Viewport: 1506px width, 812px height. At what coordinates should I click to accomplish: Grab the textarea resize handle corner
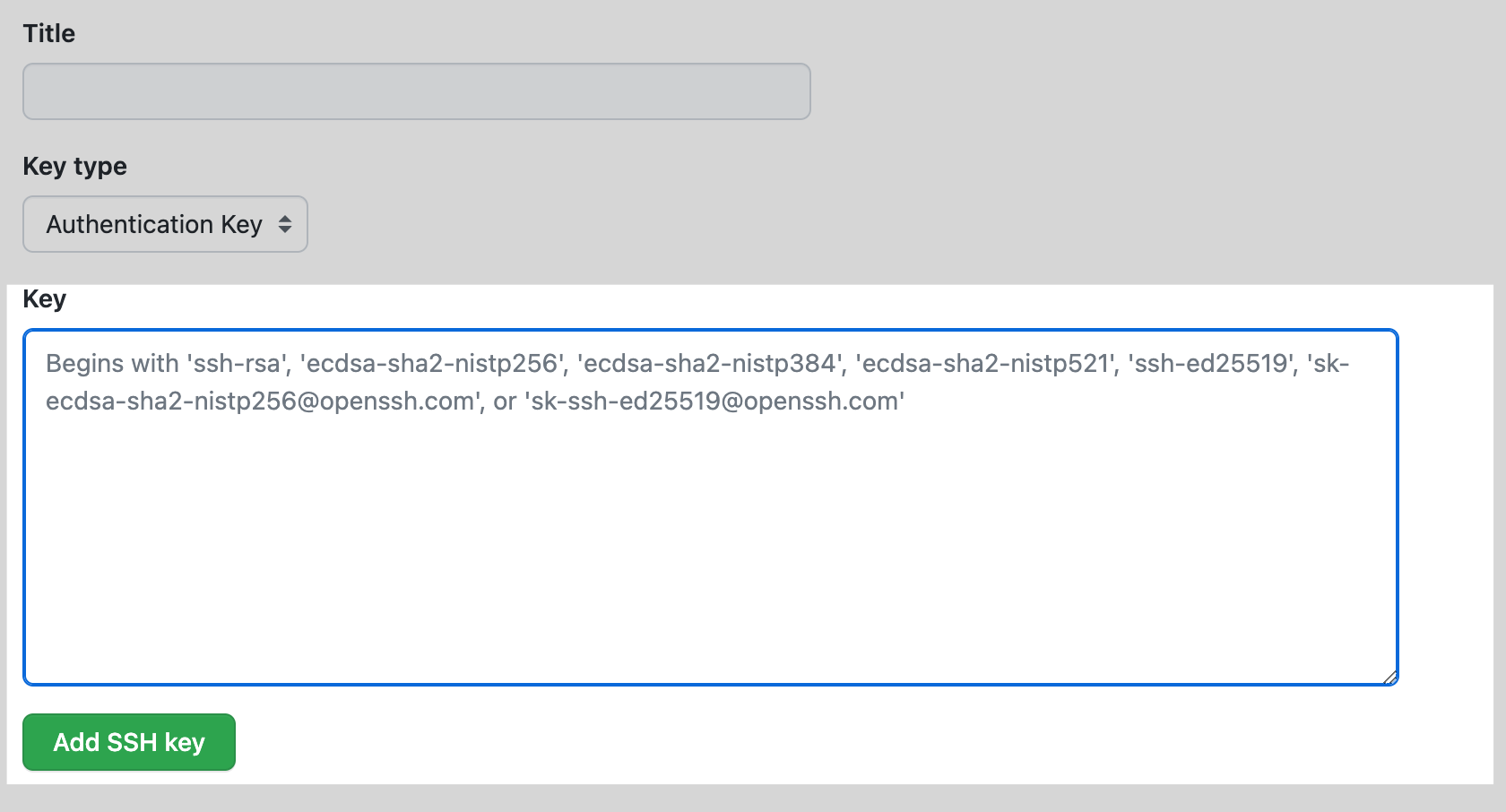(1389, 678)
